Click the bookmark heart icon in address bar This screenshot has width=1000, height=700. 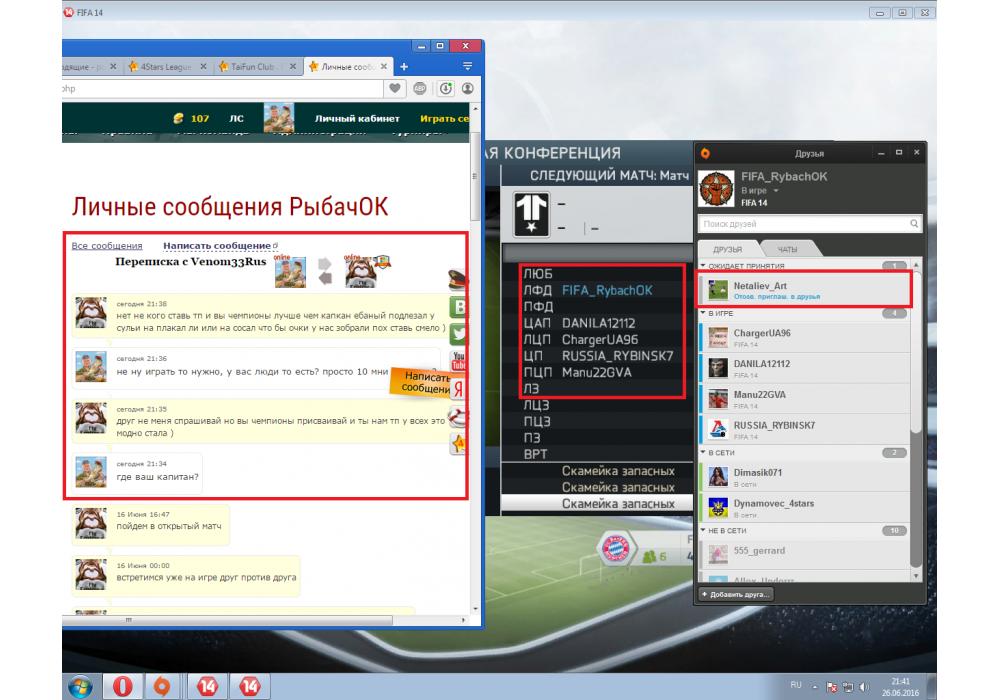click(395, 89)
